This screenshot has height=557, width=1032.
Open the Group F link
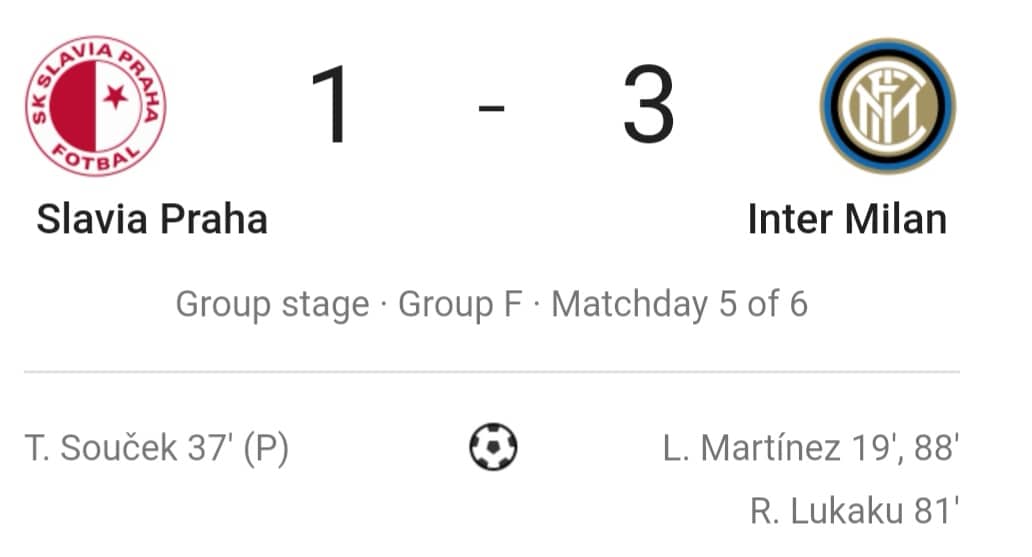click(459, 304)
